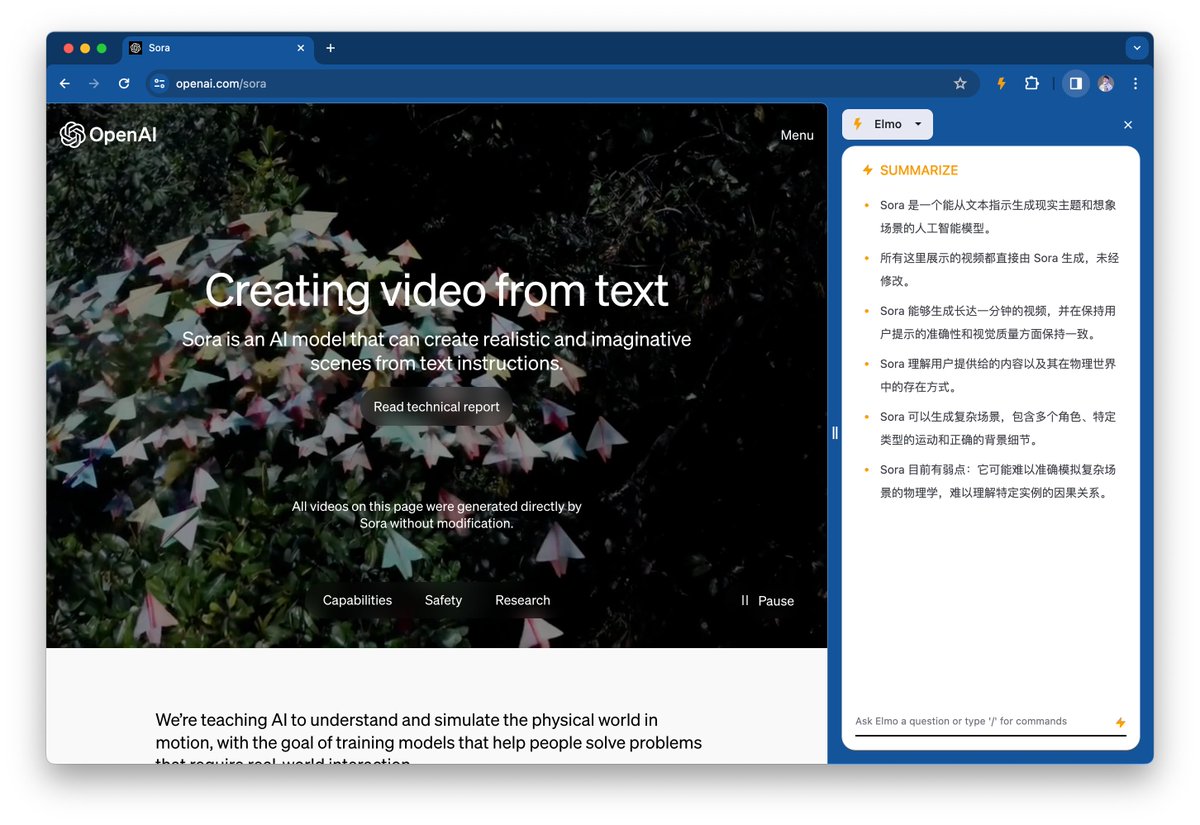The height and width of the screenshot is (825, 1200).
Task: Click the first summary bullet about Sora 人工智能模型
Action: 998,217
